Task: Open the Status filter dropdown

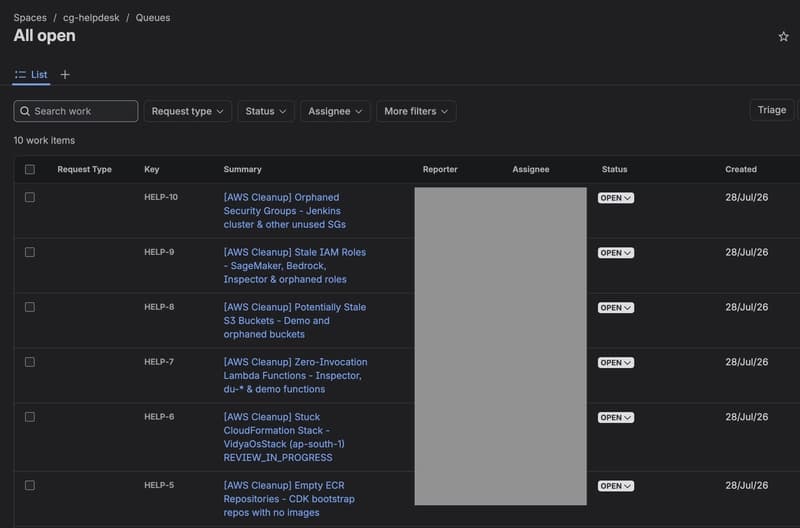Action: (266, 111)
